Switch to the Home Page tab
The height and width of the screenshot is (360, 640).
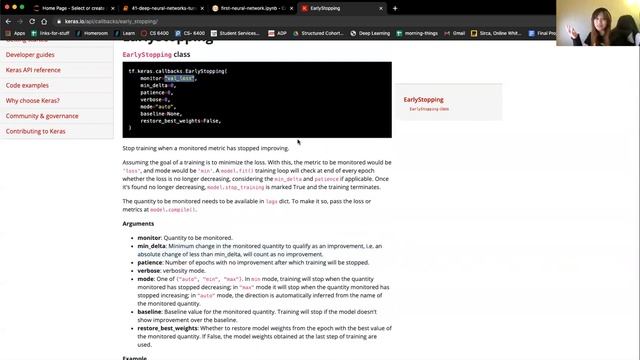73,8
